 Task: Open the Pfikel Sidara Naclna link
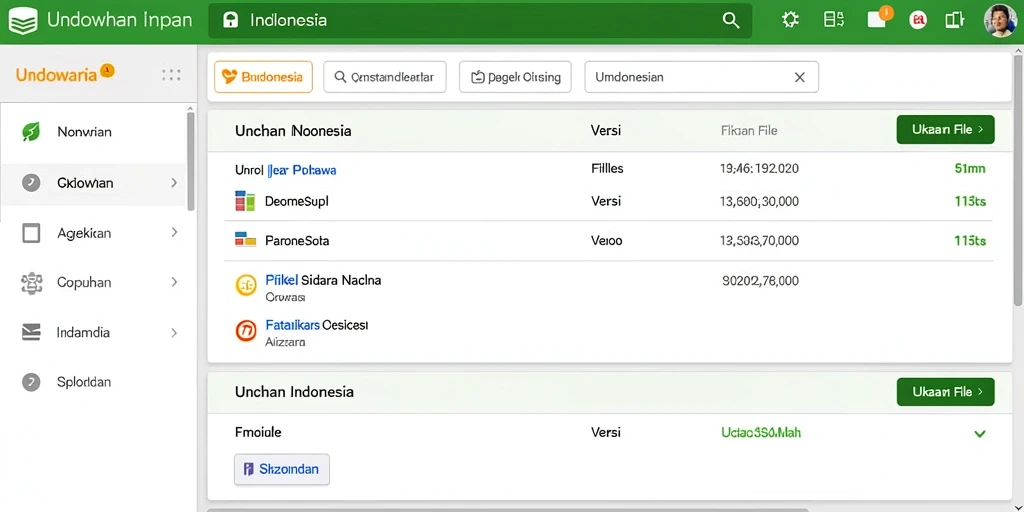coord(323,280)
